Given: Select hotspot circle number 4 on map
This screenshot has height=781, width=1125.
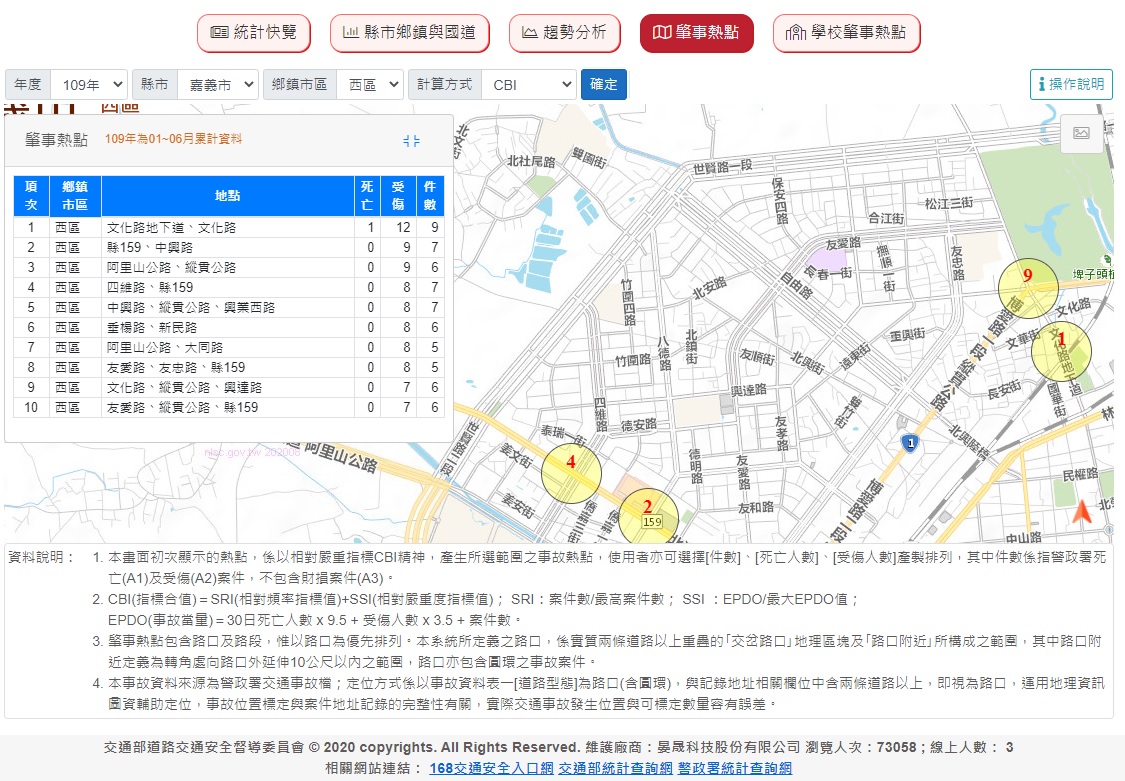Looking at the screenshot, I should pyautogui.click(x=571, y=473).
